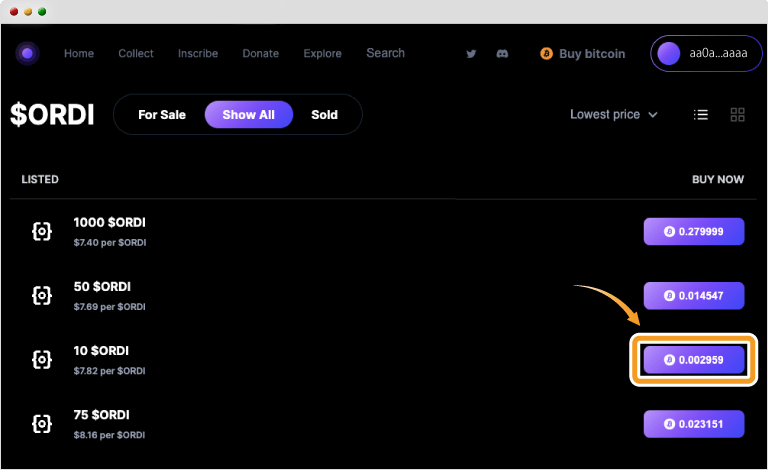The image size is (768, 470).
Task: Buy 1000 $ORDI for 0.279999
Action: pyautogui.click(x=694, y=232)
